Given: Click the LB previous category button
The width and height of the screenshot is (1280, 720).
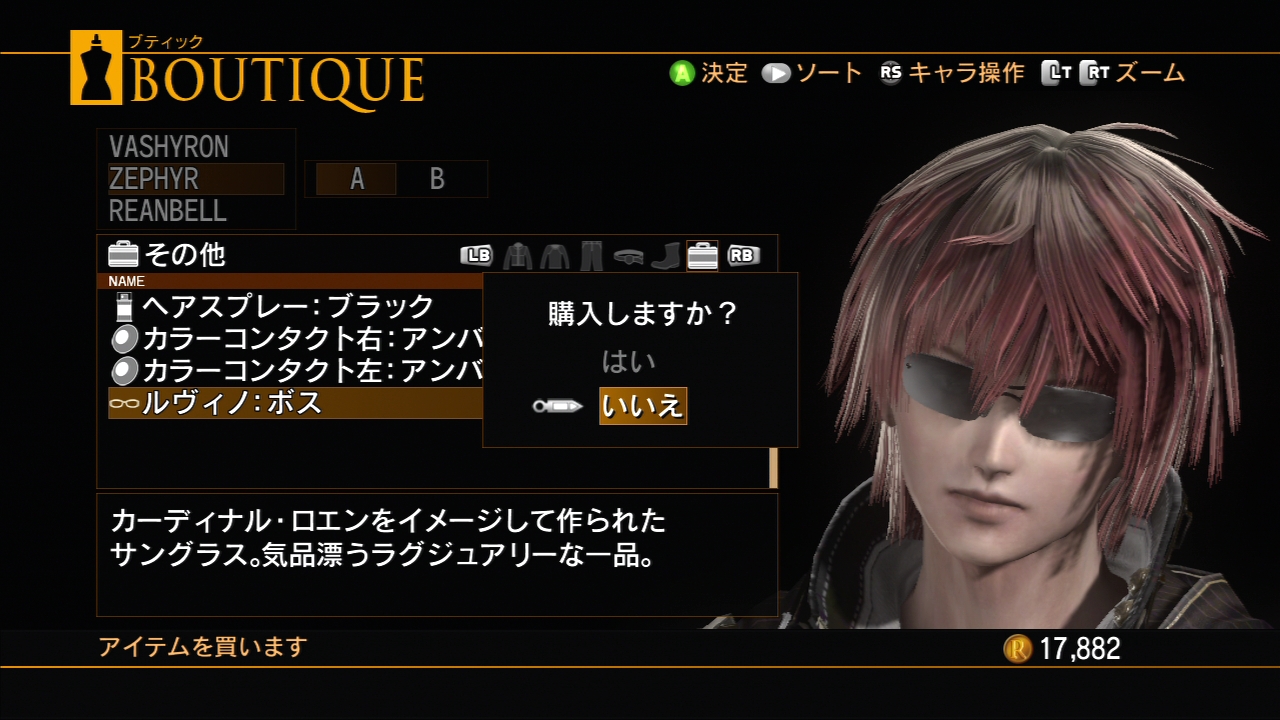Looking at the screenshot, I should (x=476, y=256).
